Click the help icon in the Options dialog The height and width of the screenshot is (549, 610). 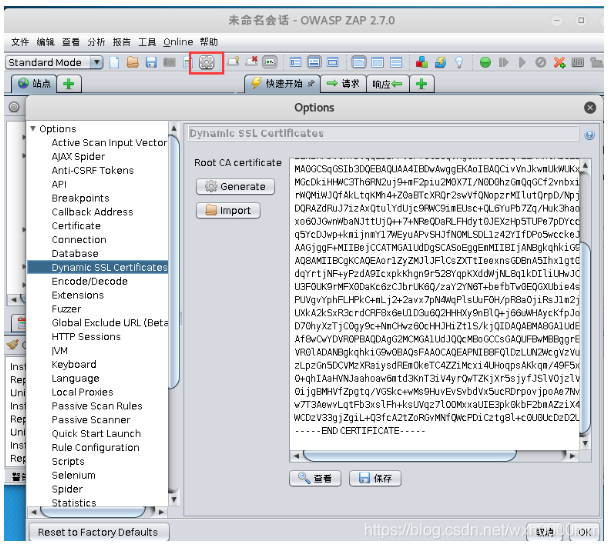[589, 135]
